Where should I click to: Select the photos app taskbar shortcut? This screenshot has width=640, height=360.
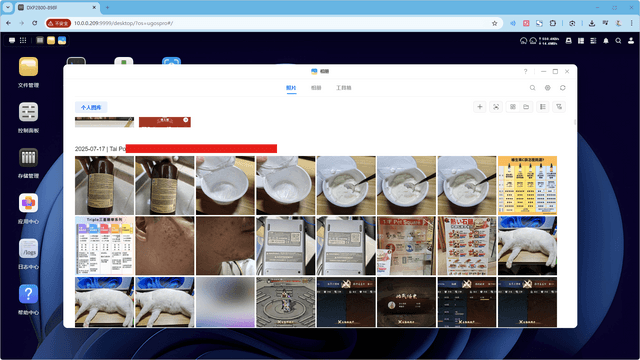click(x=62, y=40)
